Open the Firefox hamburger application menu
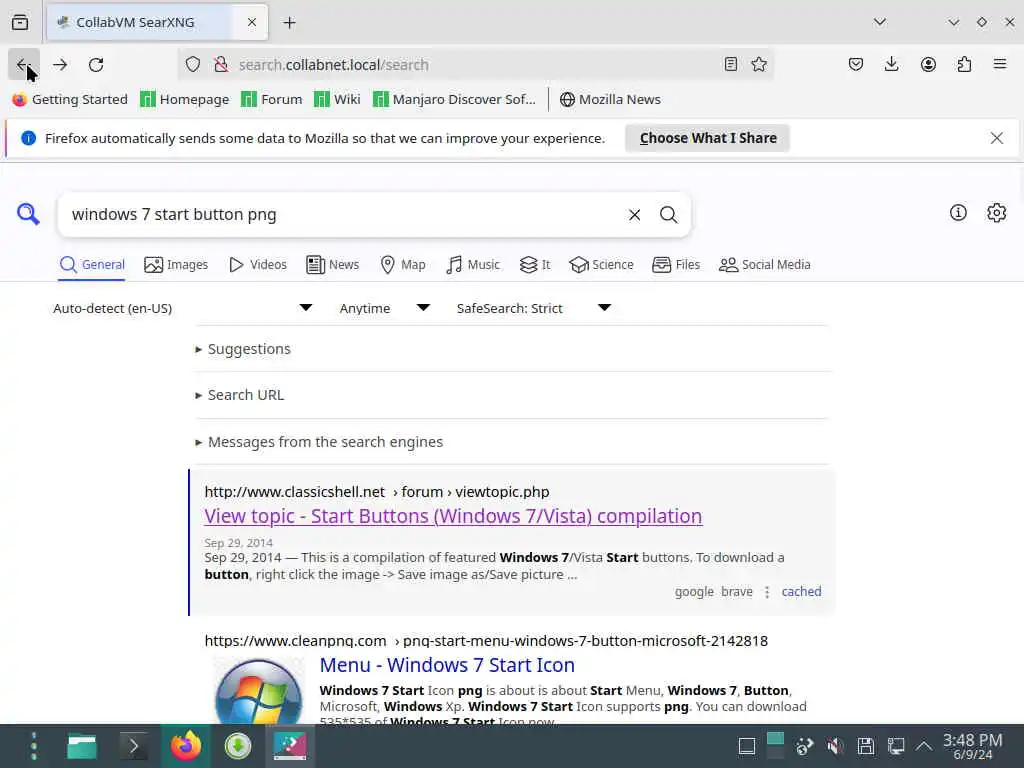Screen dimensions: 1024x768 (1000, 64)
